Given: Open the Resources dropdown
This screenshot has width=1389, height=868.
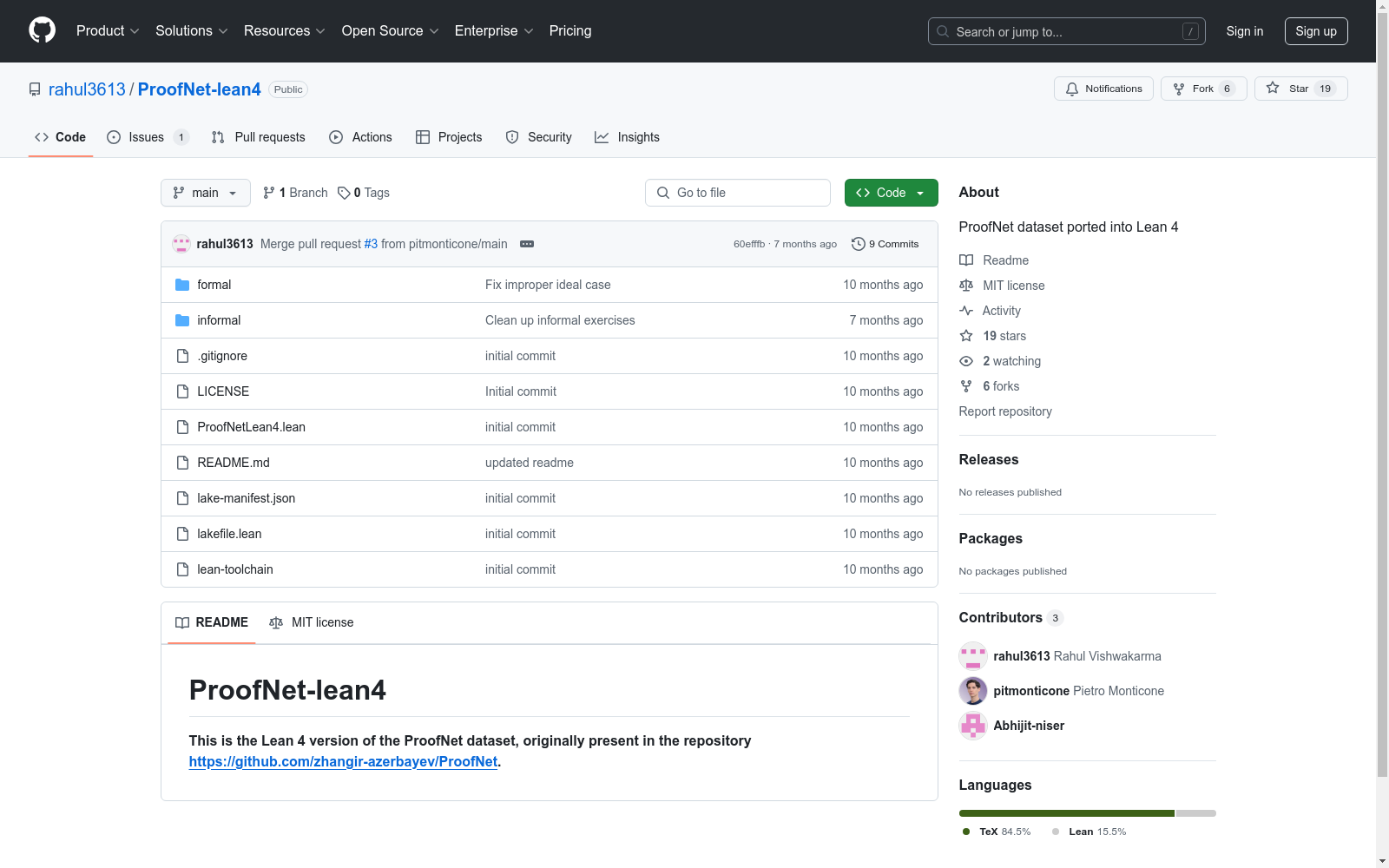Looking at the screenshot, I should (285, 31).
